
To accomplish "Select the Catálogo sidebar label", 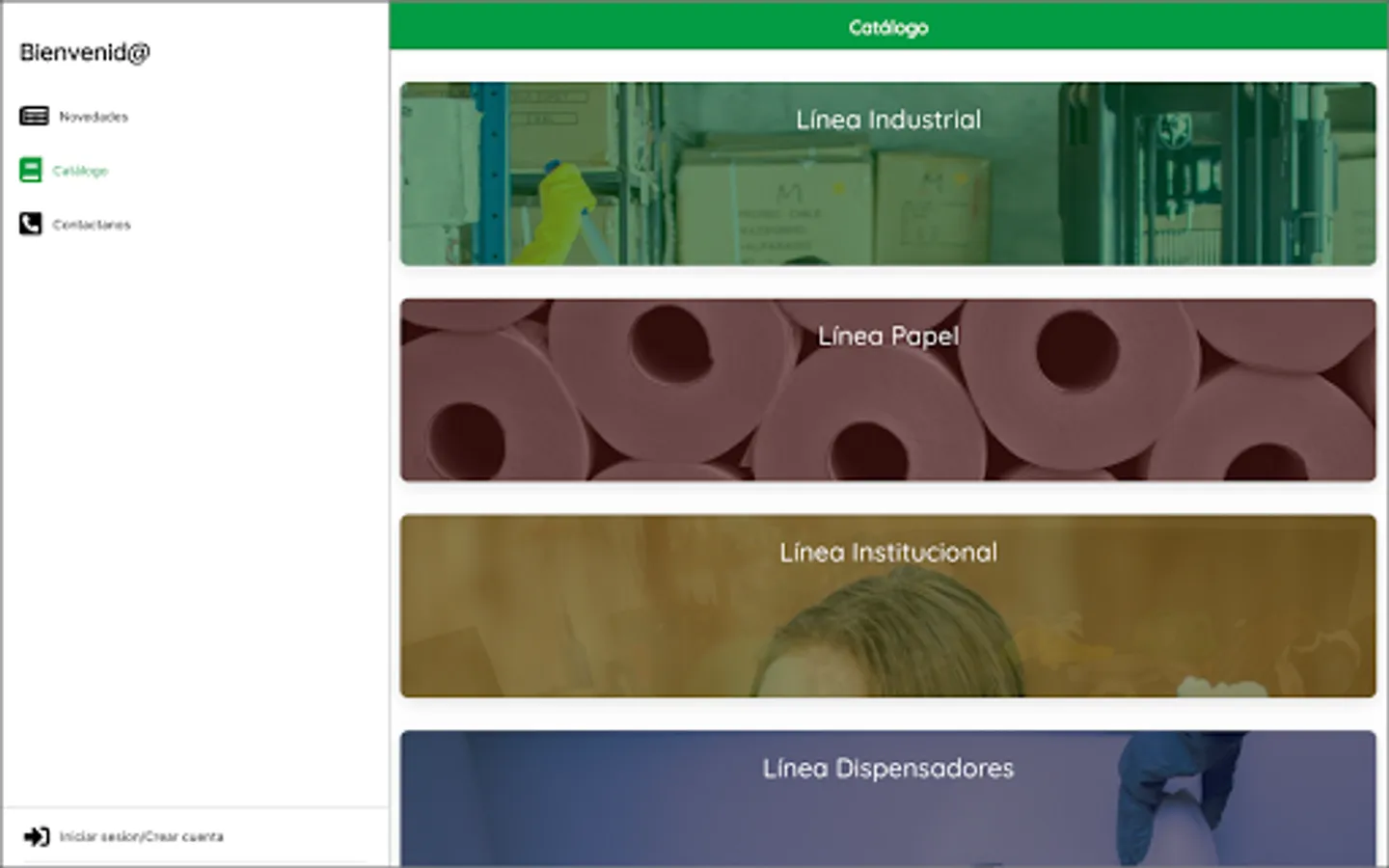I will point(80,171).
